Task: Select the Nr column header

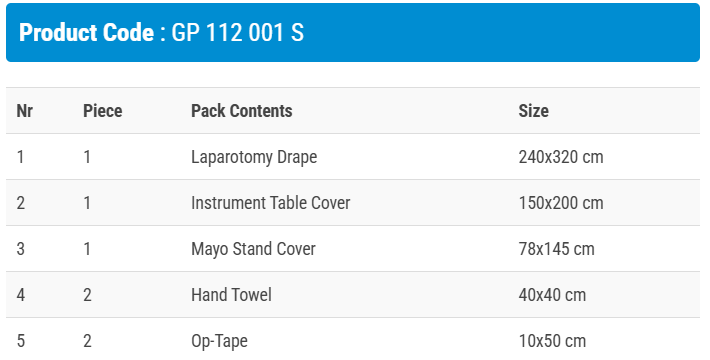Action: point(24,111)
